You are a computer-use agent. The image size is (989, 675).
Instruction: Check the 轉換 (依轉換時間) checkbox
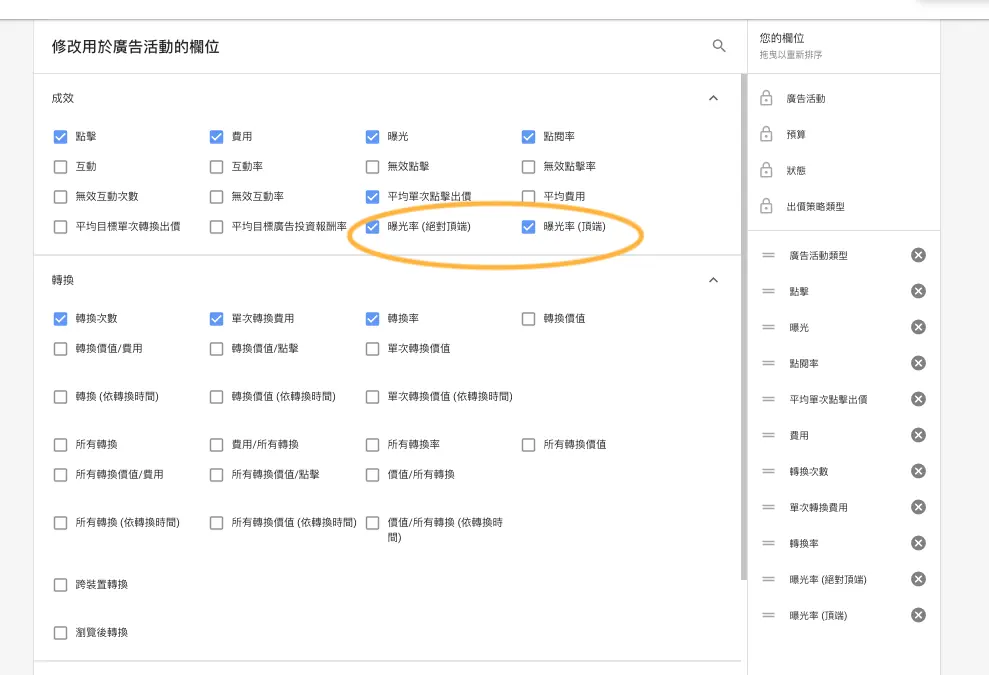coord(61,396)
